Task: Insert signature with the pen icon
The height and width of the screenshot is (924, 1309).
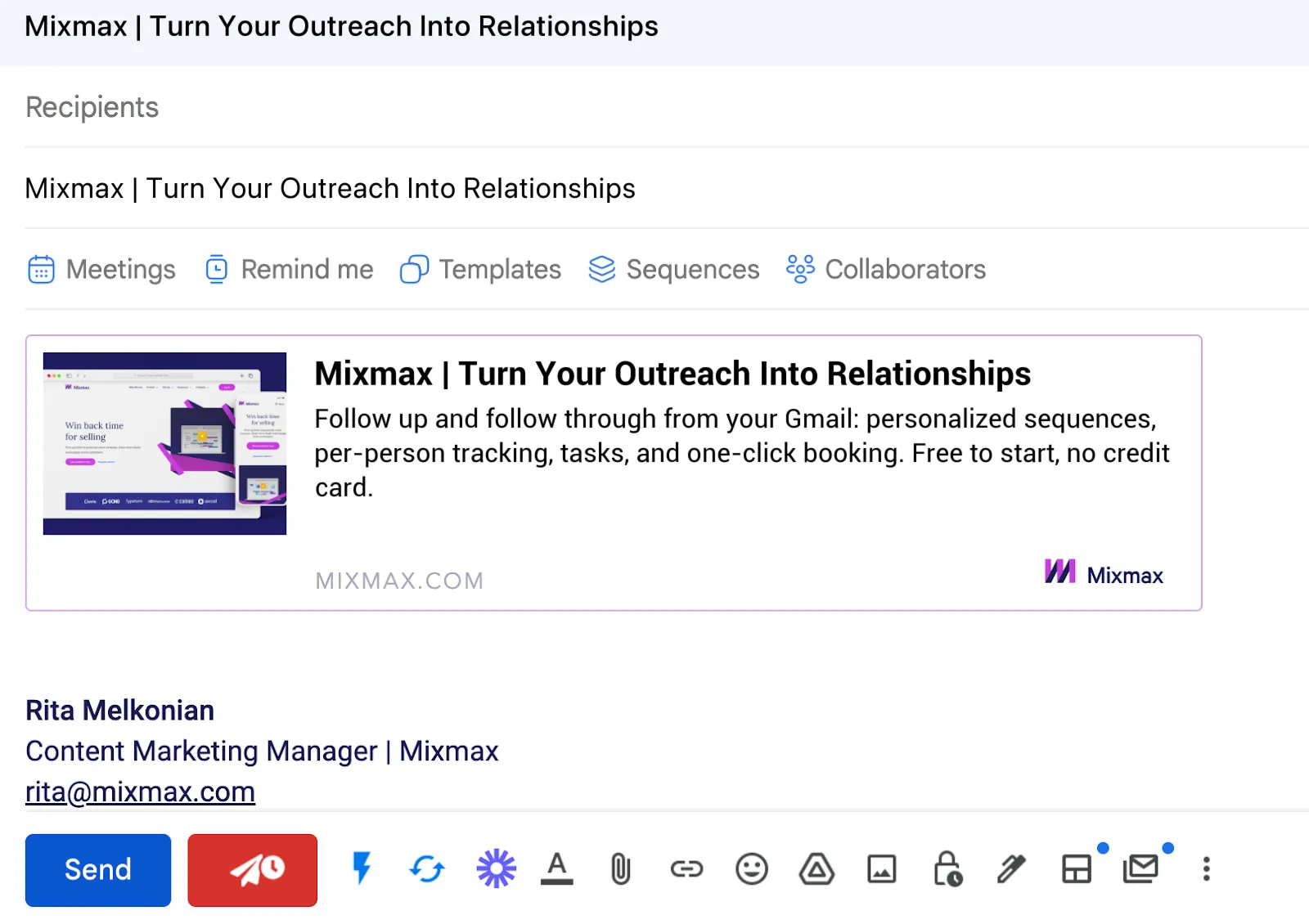Action: coord(1012,868)
